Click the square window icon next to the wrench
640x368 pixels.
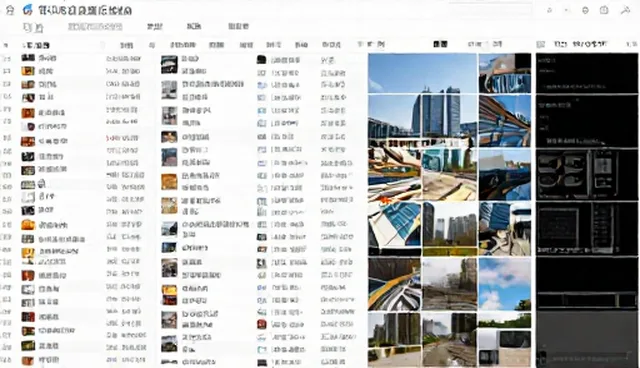coord(604,10)
